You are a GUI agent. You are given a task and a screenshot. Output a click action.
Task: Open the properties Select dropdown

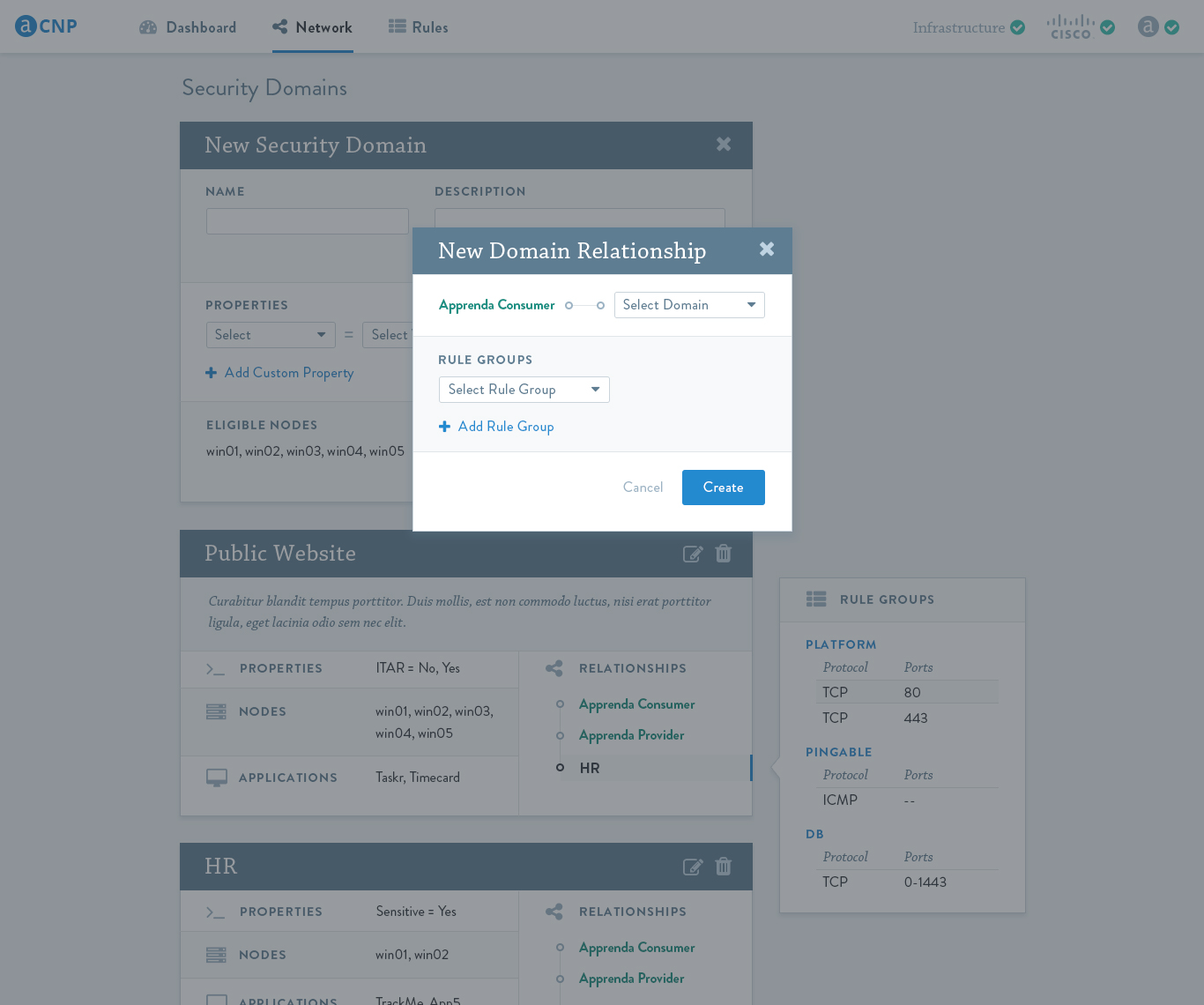click(x=271, y=335)
